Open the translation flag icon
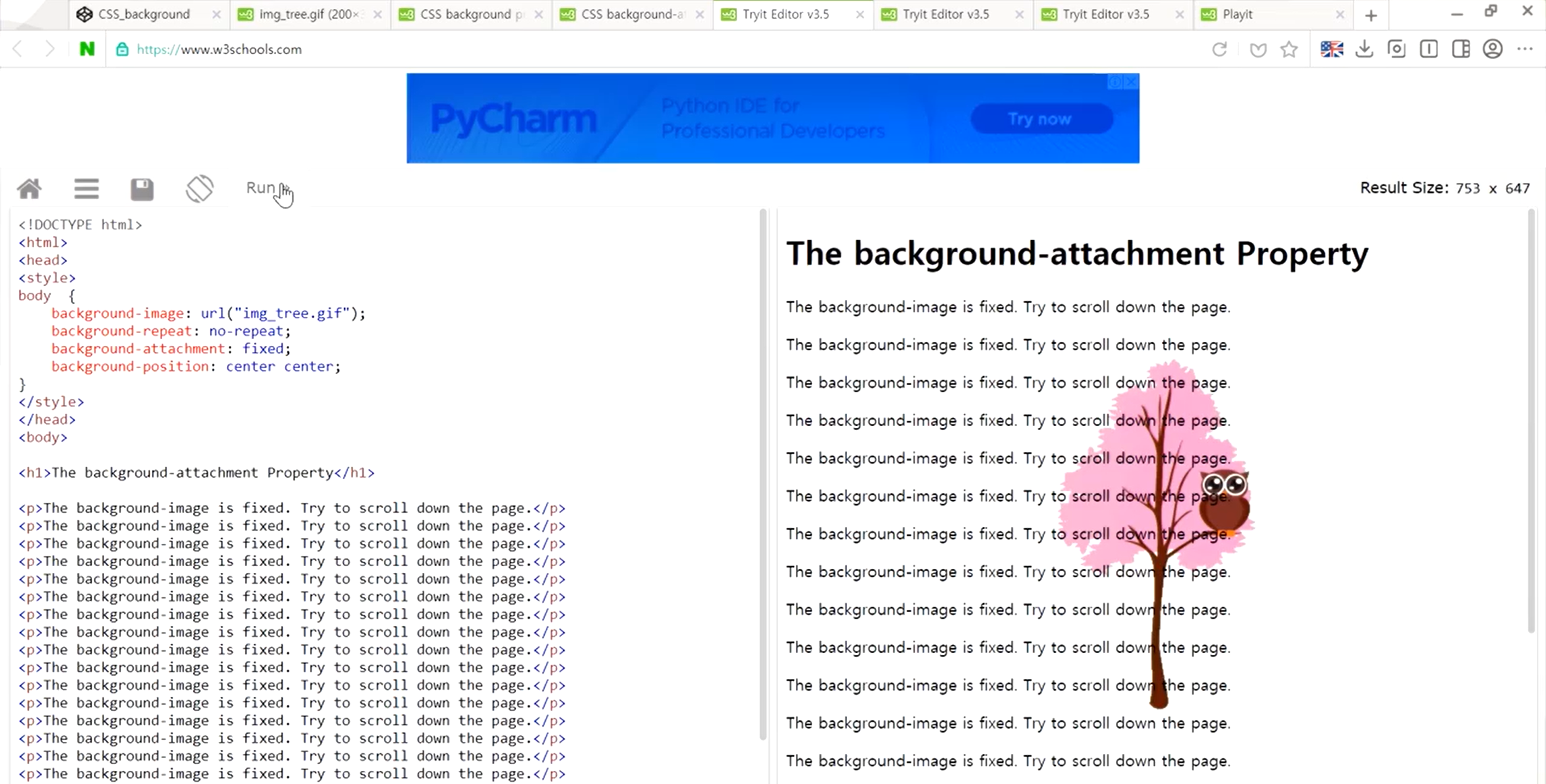This screenshot has width=1546, height=784. click(1332, 49)
